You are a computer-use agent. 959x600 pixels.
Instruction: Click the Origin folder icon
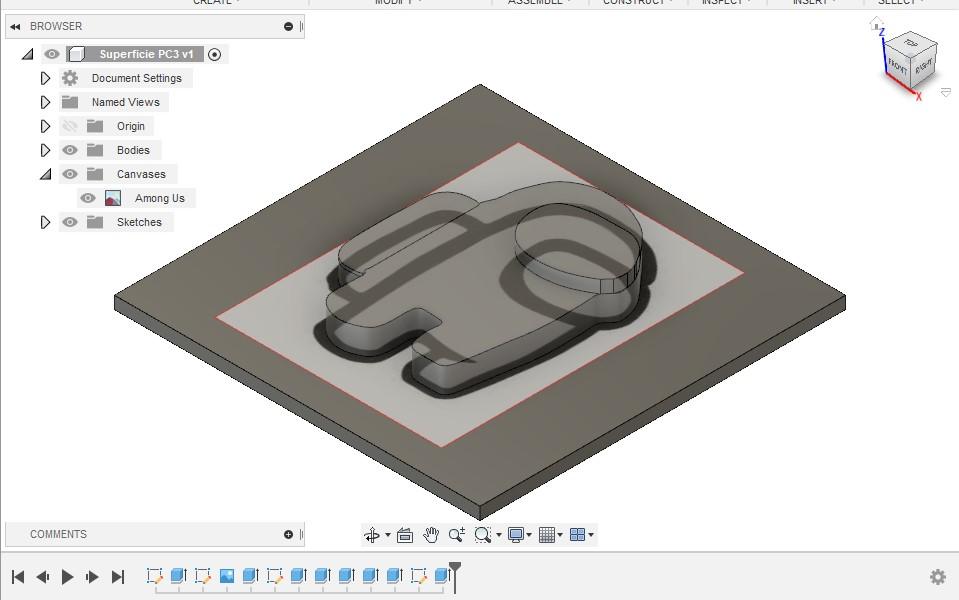(x=95, y=126)
